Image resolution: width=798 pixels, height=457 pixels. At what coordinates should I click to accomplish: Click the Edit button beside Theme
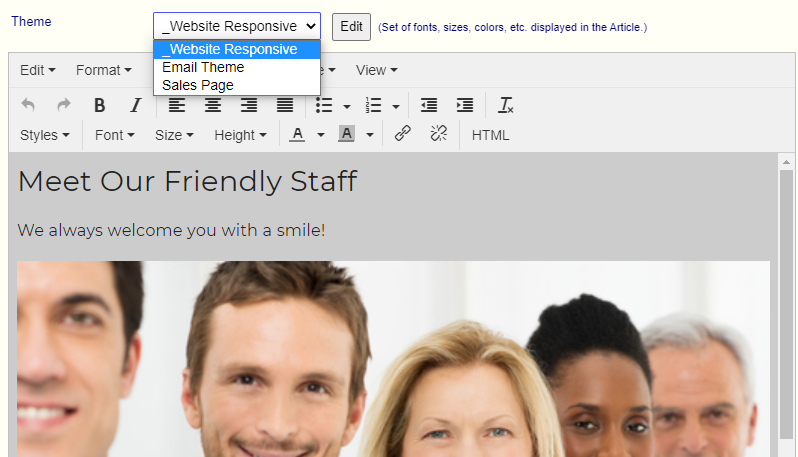[x=351, y=26]
